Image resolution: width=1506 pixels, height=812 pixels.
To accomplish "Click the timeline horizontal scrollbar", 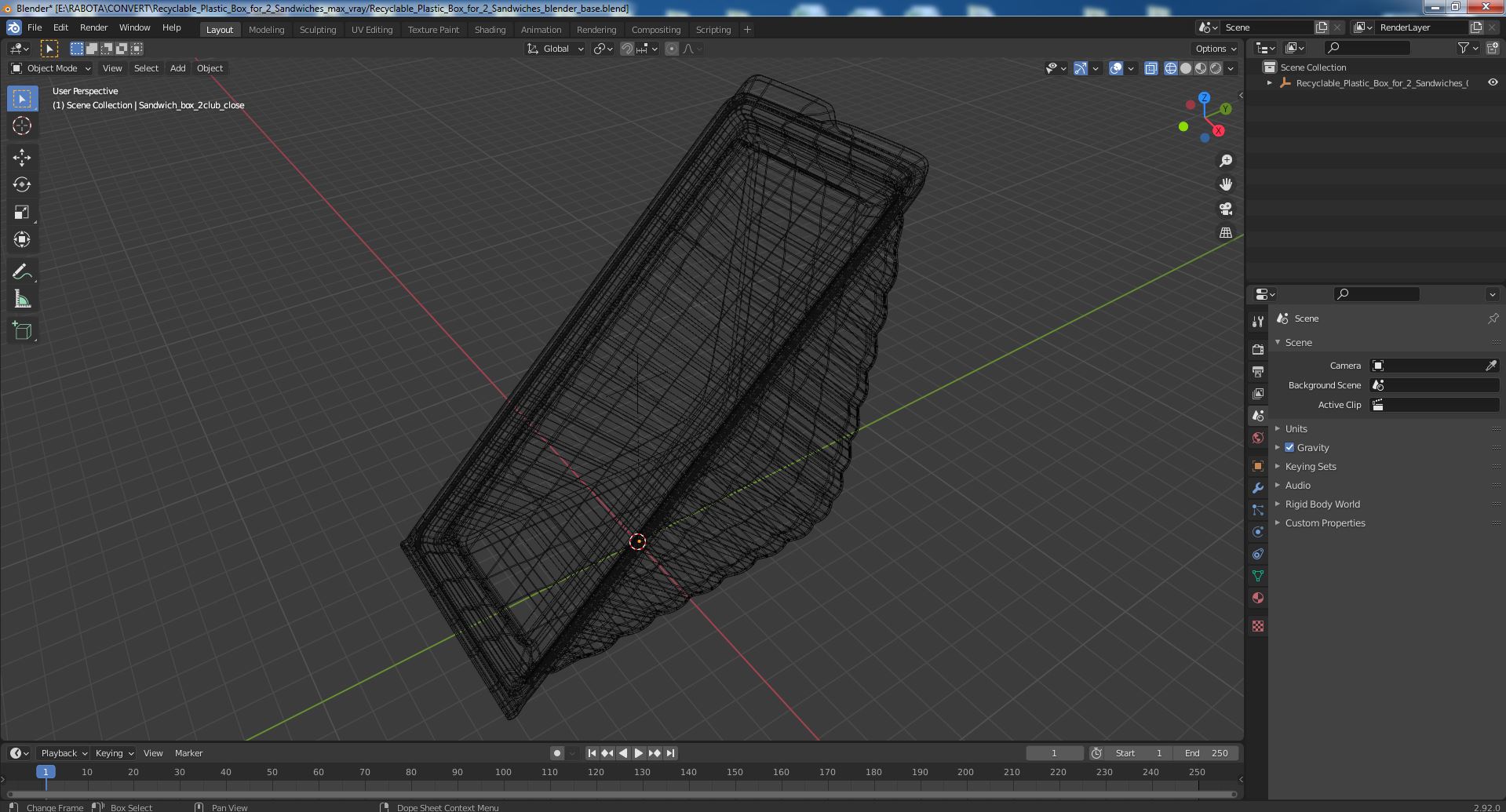I will [x=620, y=794].
